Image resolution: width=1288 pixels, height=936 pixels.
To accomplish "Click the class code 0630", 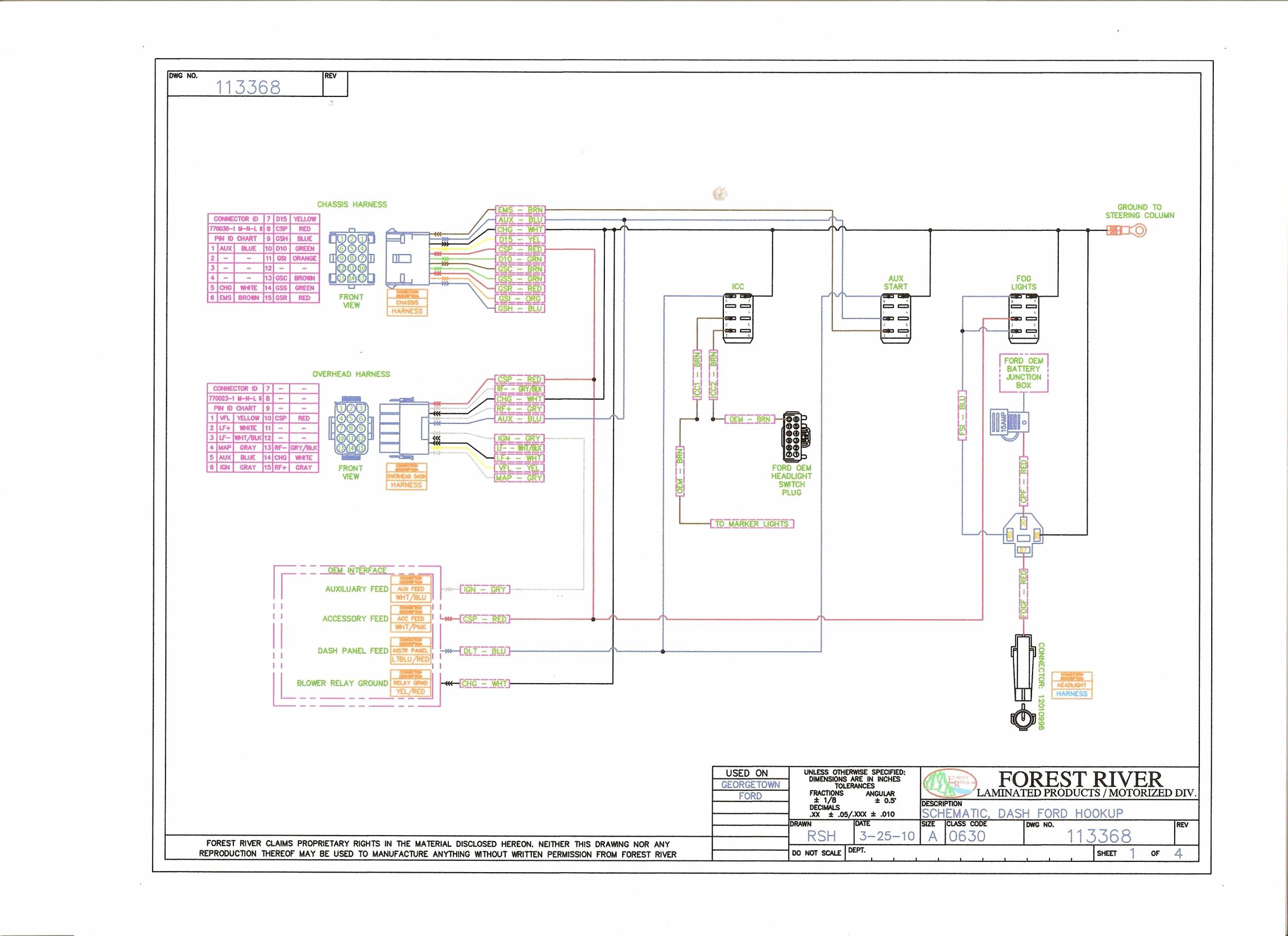I will (x=966, y=836).
